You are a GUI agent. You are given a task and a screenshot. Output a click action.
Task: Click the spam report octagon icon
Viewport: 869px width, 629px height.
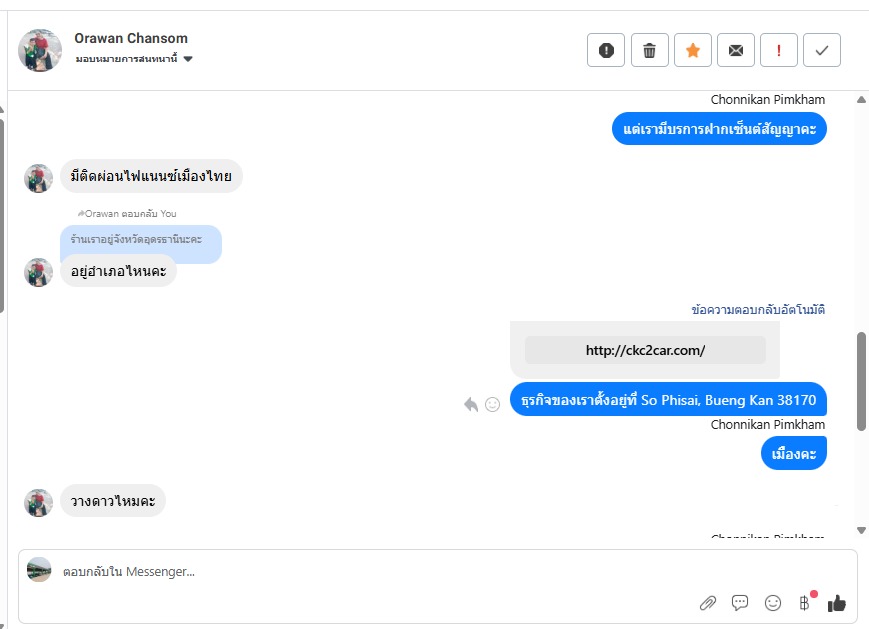(x=606, y=50)
